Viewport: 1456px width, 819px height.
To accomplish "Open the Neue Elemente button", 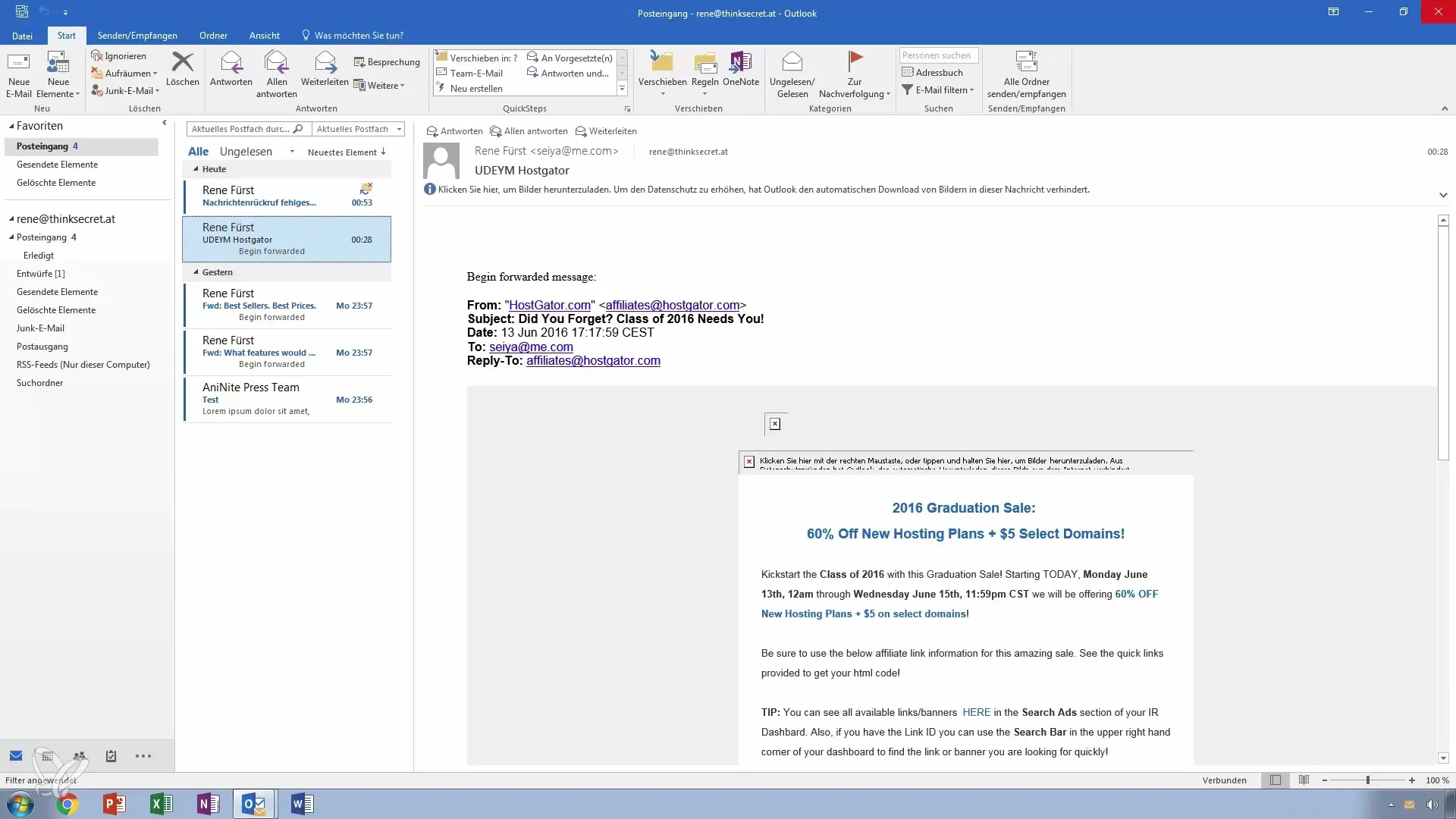I will coord(58,74).
